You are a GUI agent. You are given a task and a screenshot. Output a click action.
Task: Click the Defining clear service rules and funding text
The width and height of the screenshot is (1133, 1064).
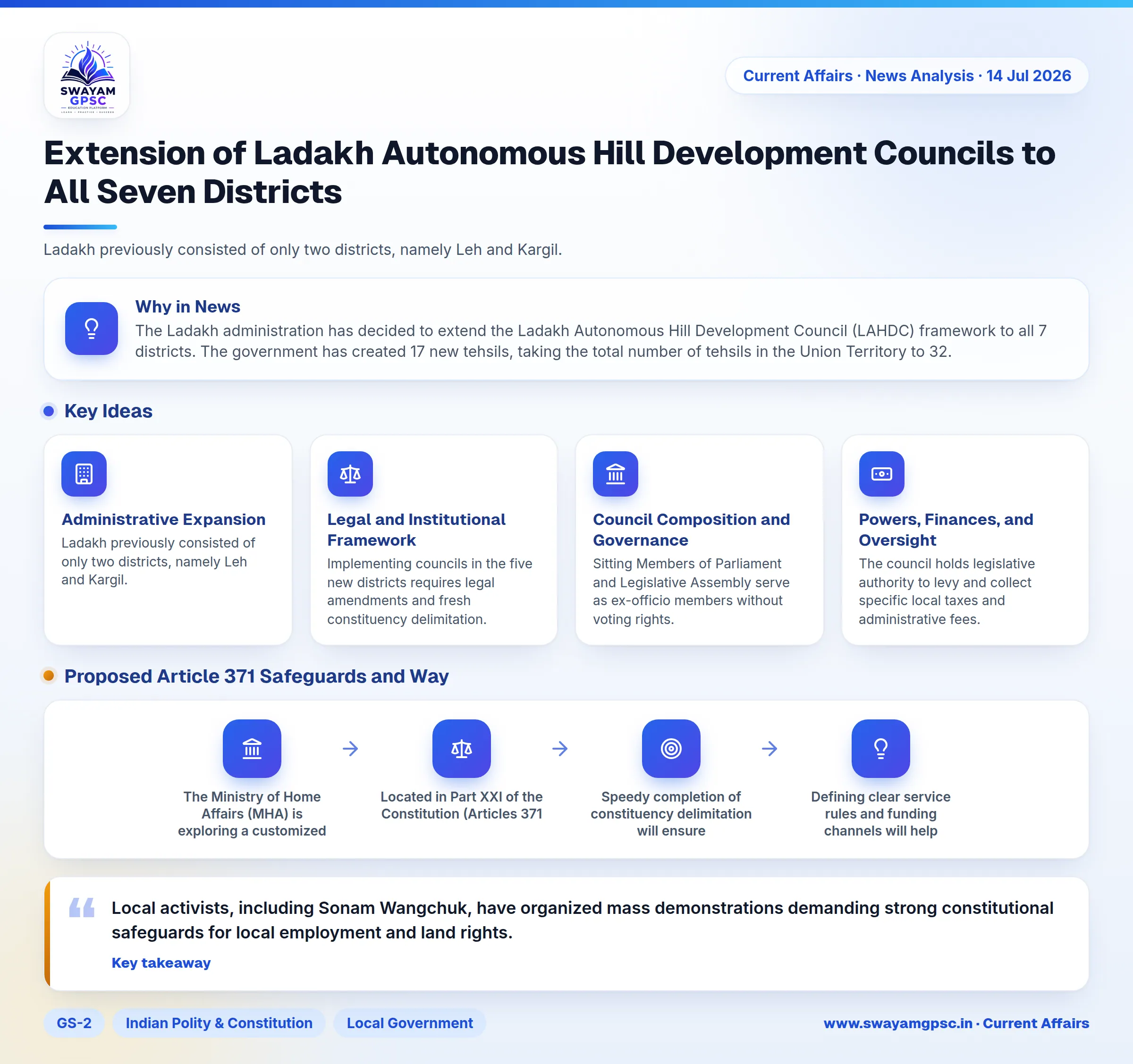[x=880, y=814]
